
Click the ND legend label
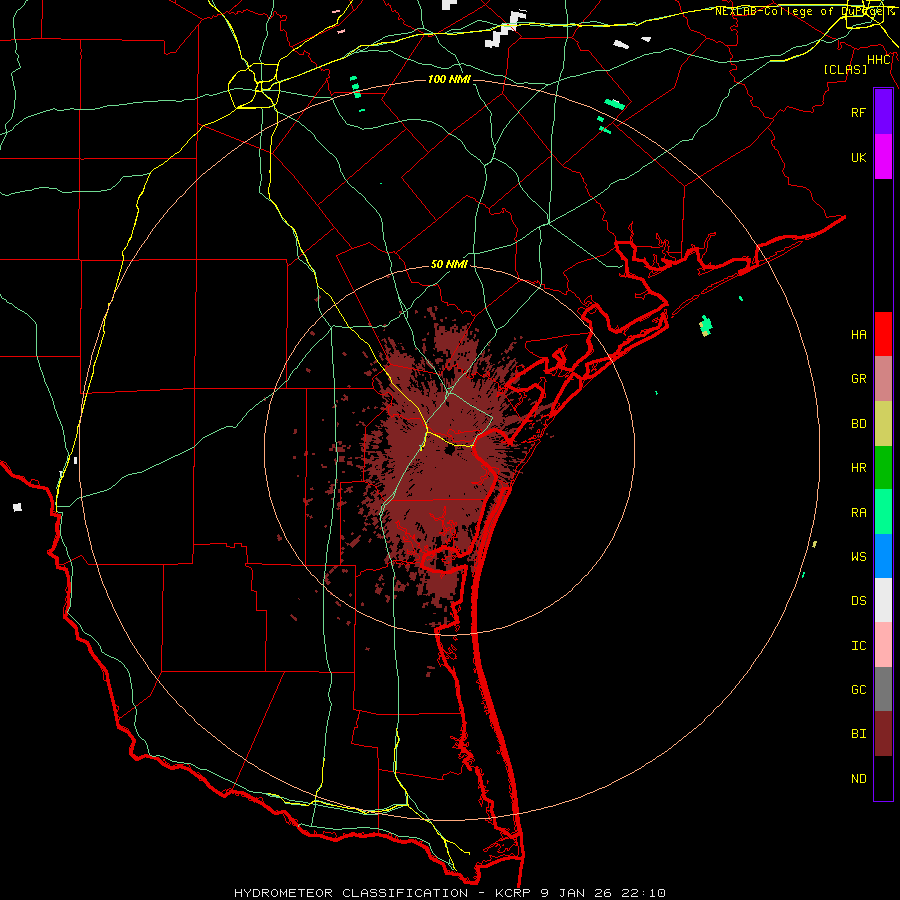point(858,779)
